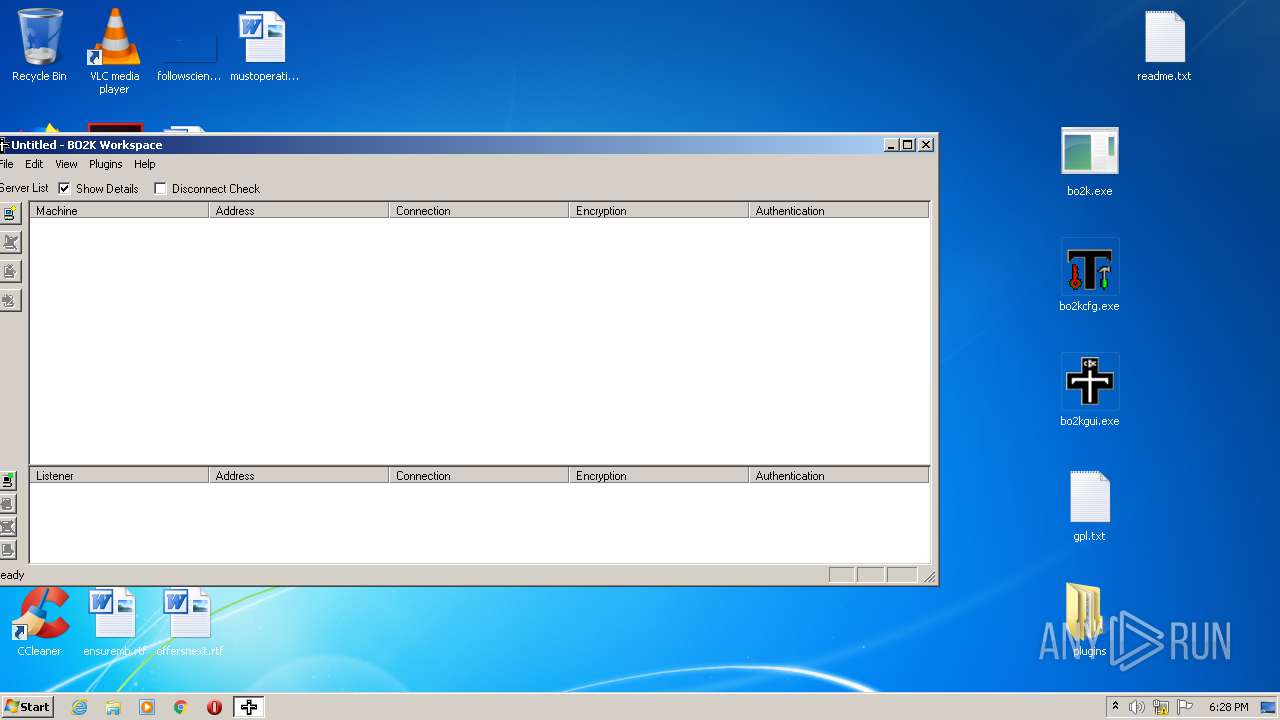The image size is (1280, 720).
Task: Click the BO2K taskbar button
Action: coord(249,707)
